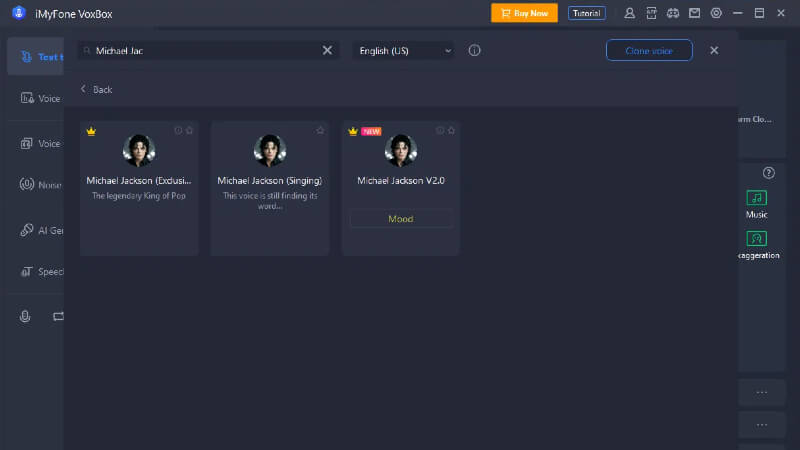
Task: Click the crown icon on Michael Jackson (Exclusive)
Action: pos(91,131)
